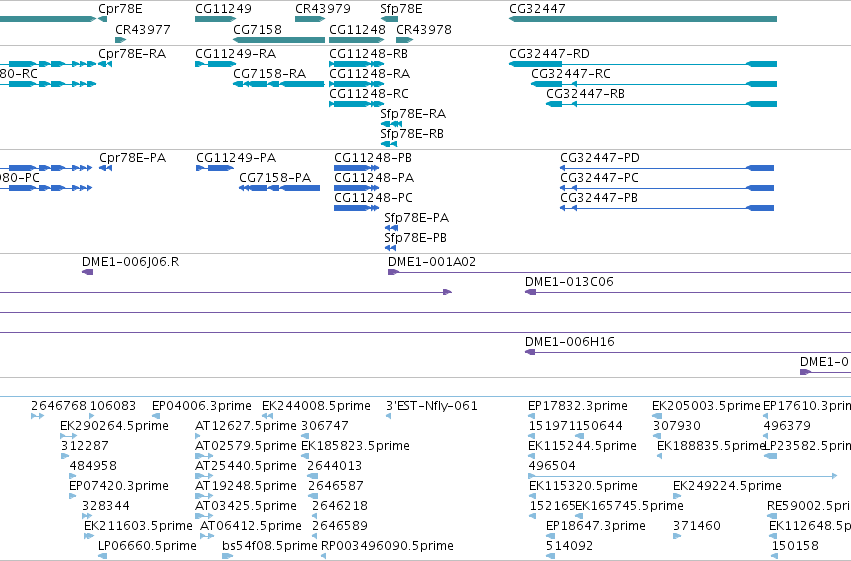Select the DME1-001A02 clone label
851x561 pixels.
click(x=431, y=262)
